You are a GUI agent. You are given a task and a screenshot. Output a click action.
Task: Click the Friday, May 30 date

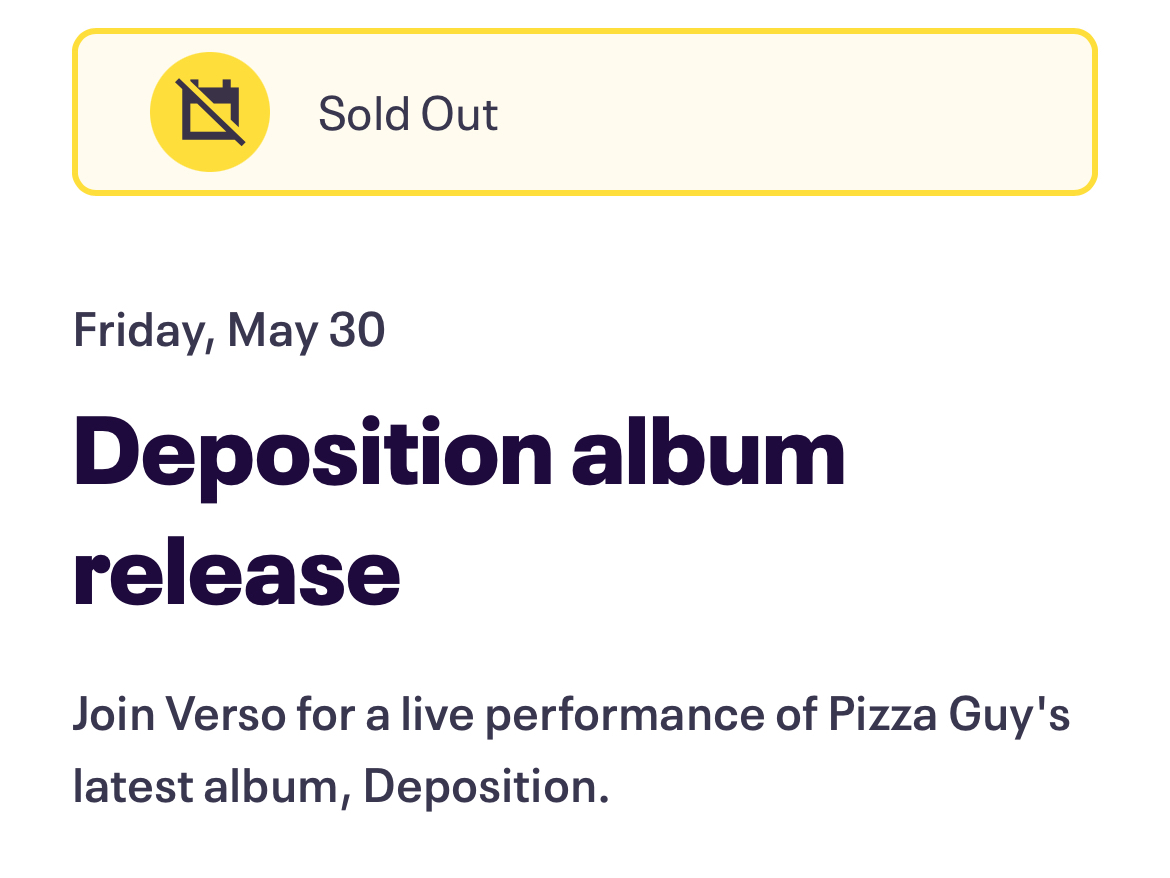coord(229,330)
